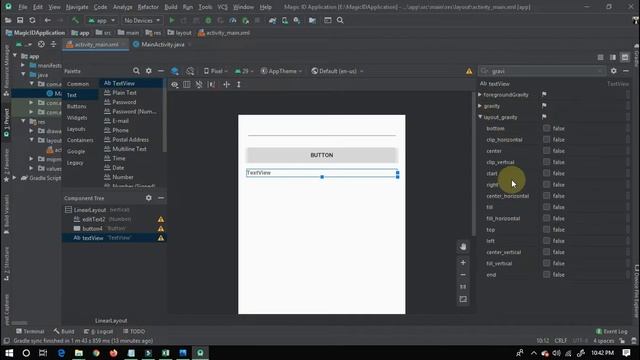This screenshot has width=640, height=360.
Task: Check the clip_vertical checkbox
Action: click(x=546, y=162)
